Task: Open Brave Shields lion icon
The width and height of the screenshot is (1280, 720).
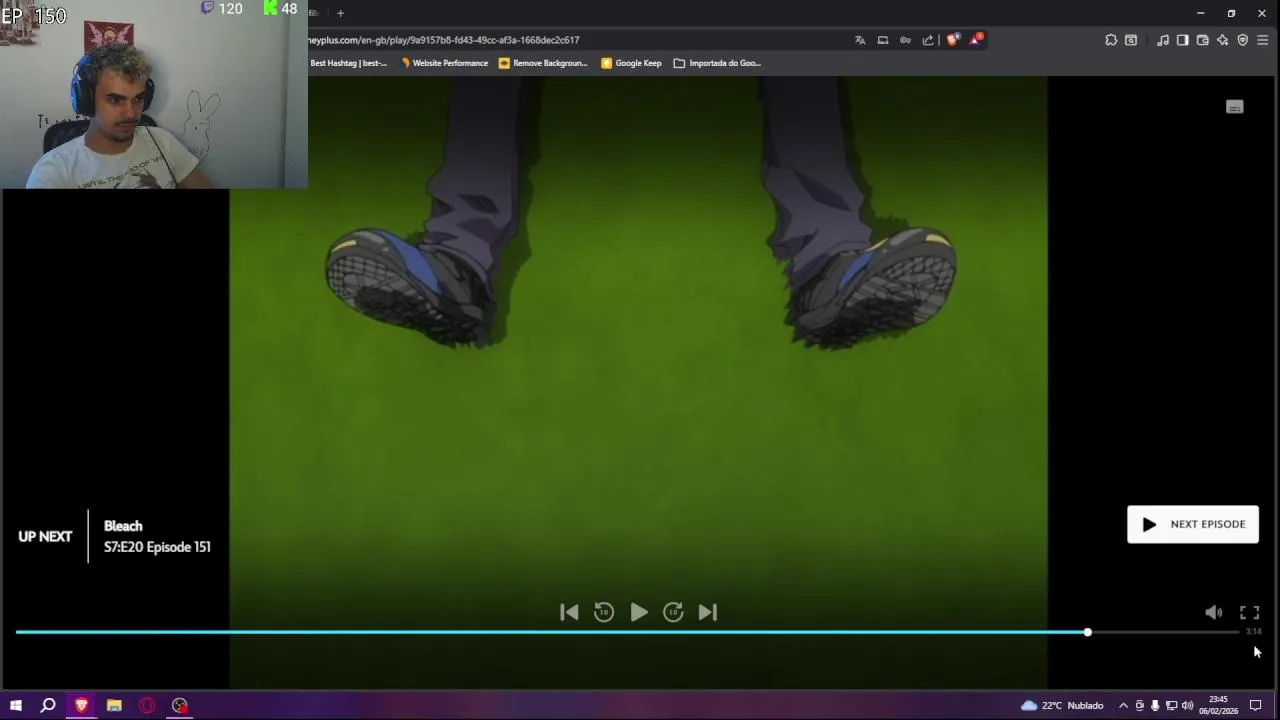Action: 952,40
